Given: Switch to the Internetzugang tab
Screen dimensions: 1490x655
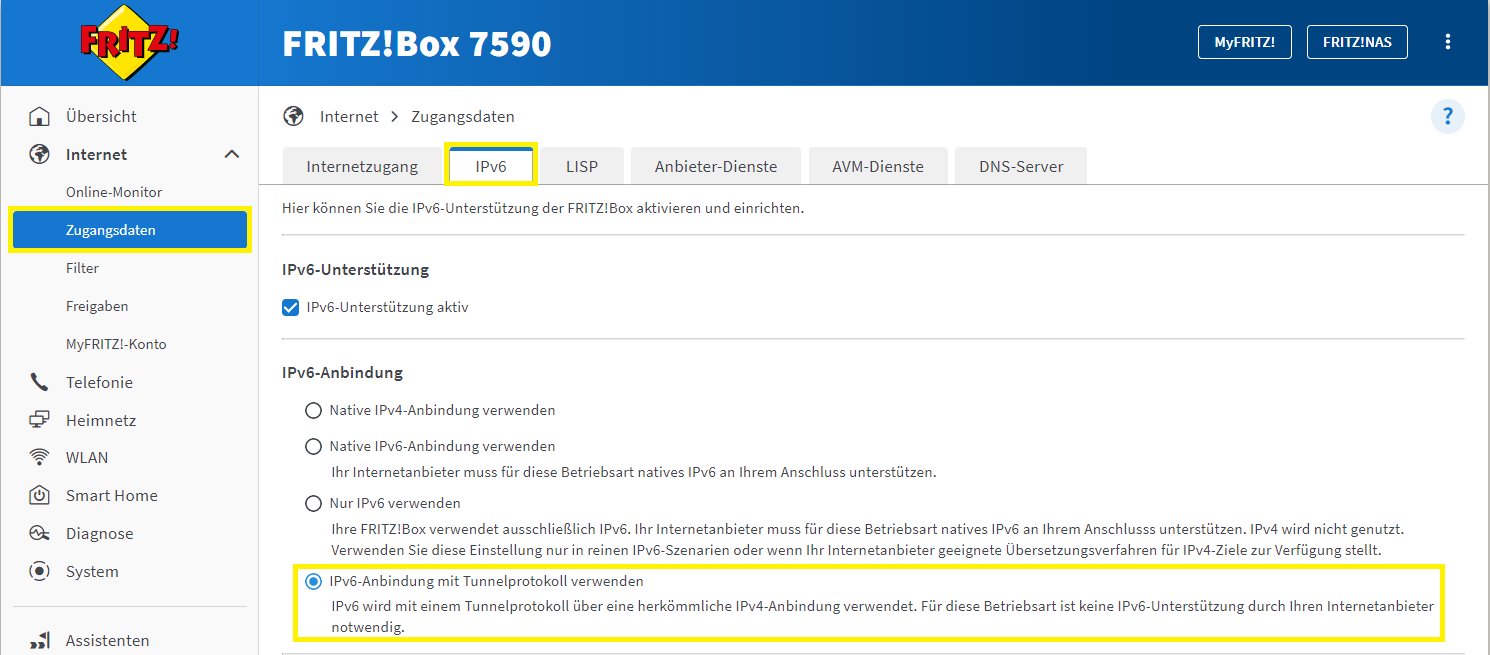Looking at the screenshot, I should point(362,166).
